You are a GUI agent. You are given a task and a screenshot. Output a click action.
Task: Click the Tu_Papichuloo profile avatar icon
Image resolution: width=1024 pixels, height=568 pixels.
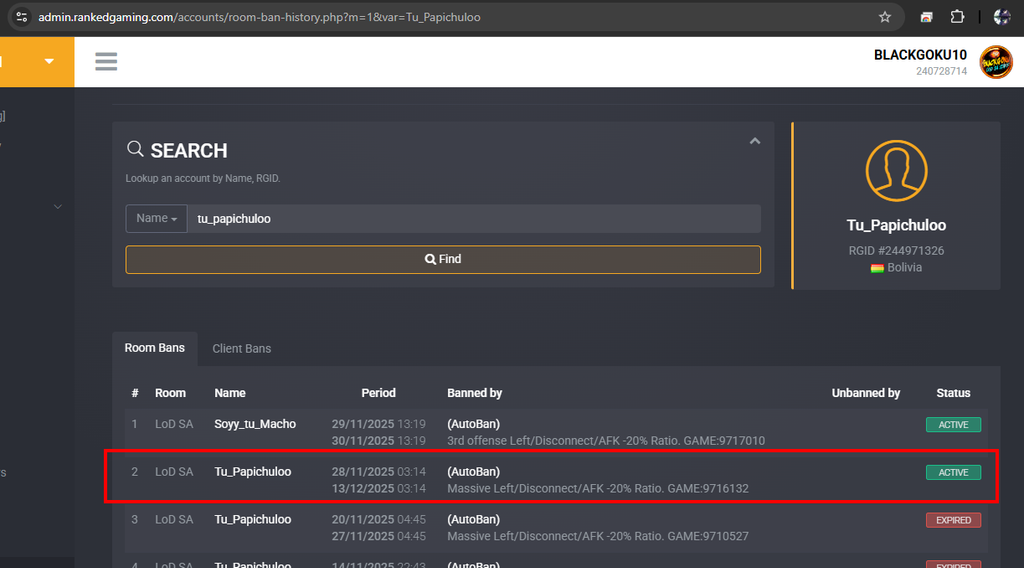896,171
